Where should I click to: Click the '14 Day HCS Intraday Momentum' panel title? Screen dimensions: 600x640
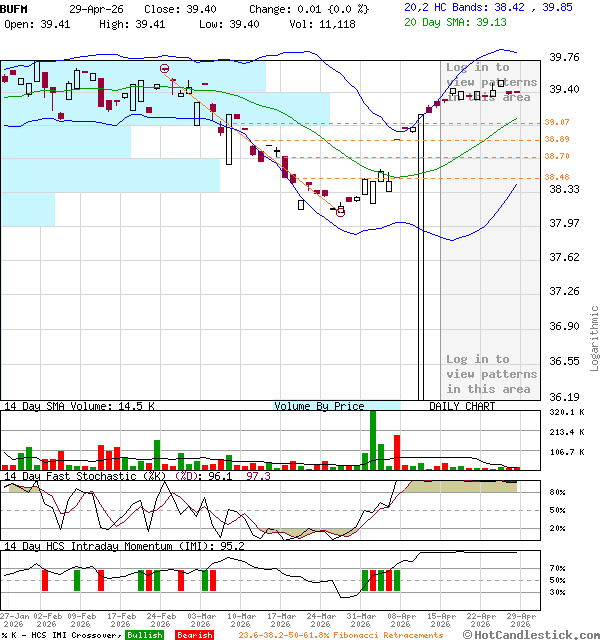pos(108,547)
